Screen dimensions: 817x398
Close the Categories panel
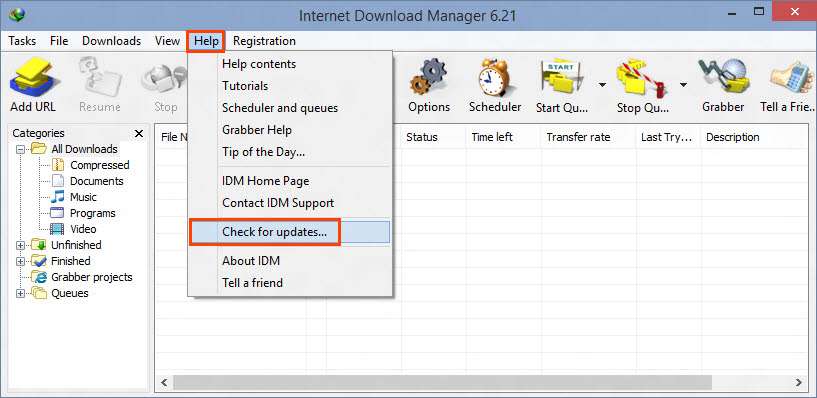coord(139,134)
